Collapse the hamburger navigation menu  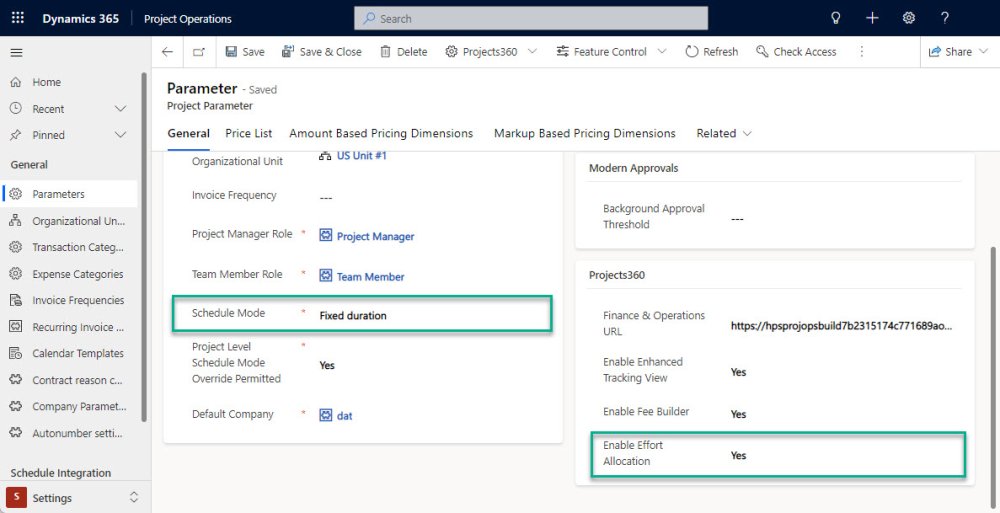pyautogui.click(x=17, y=52)
